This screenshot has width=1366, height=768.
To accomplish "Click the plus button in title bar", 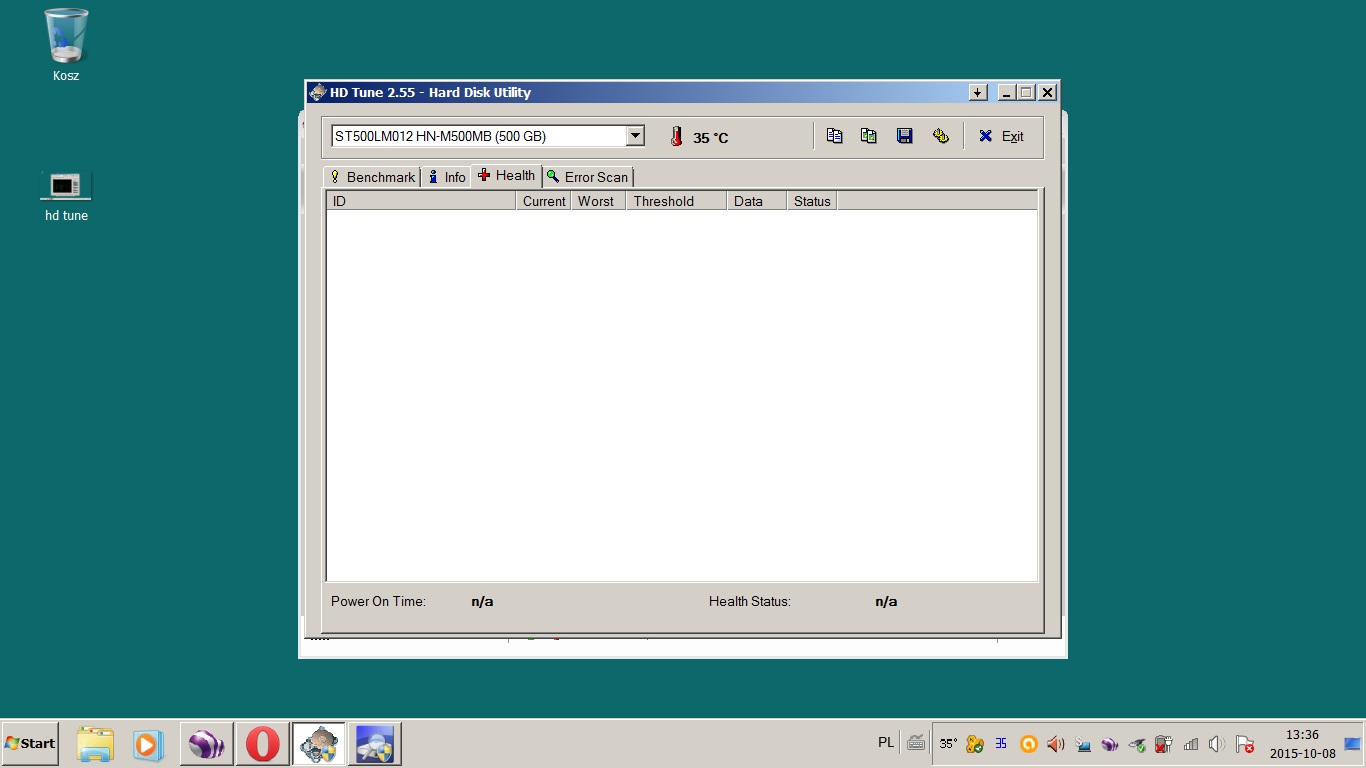I will tap(978, 92).
